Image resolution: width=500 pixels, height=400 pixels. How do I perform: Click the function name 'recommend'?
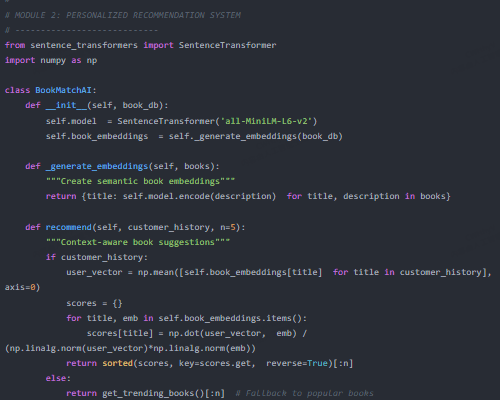(x=68, y=227)
